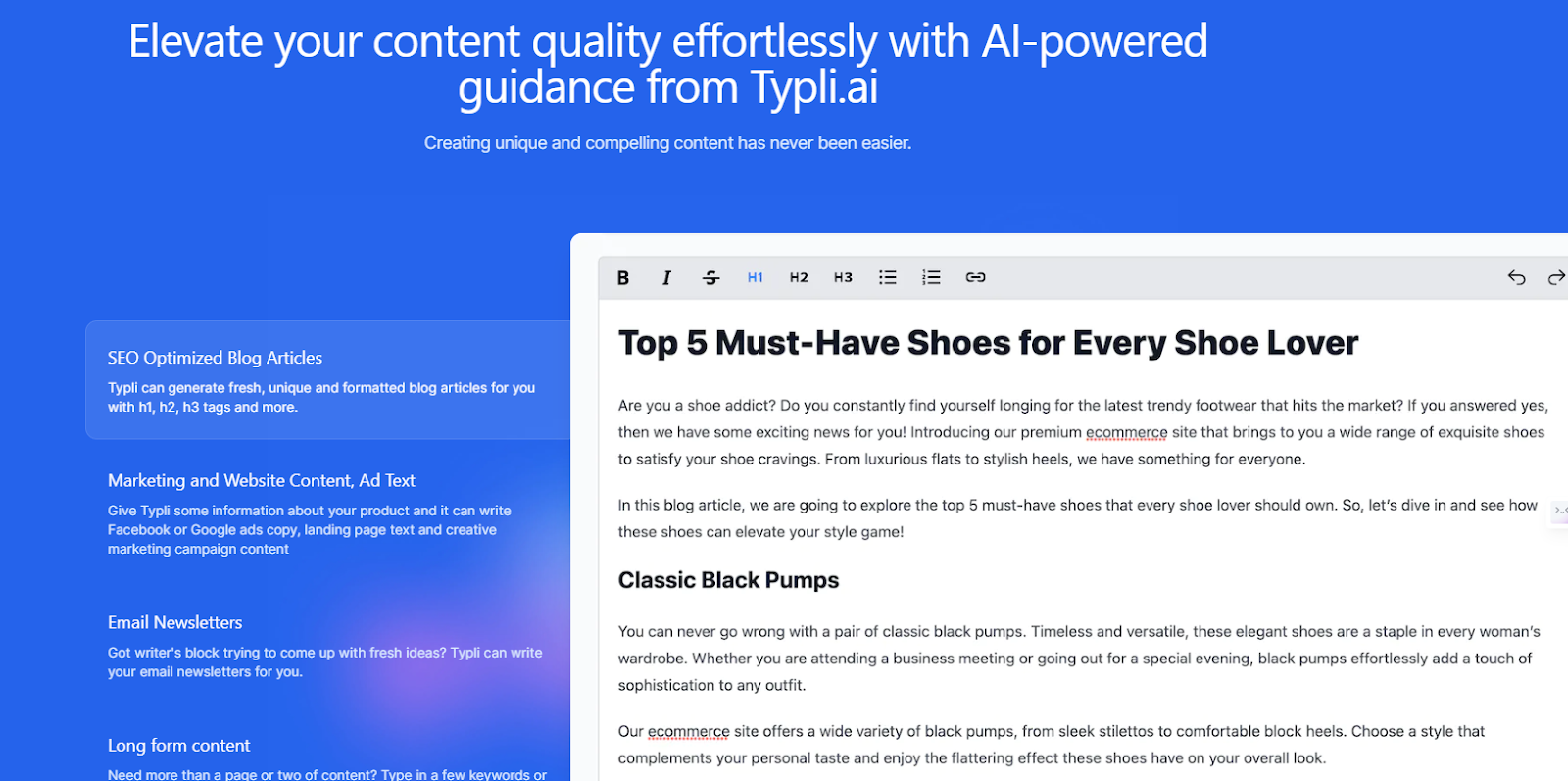
Task: Click the paragraph starting 'Are you a shoe addict?'
Action: [x=1083, y=432]
